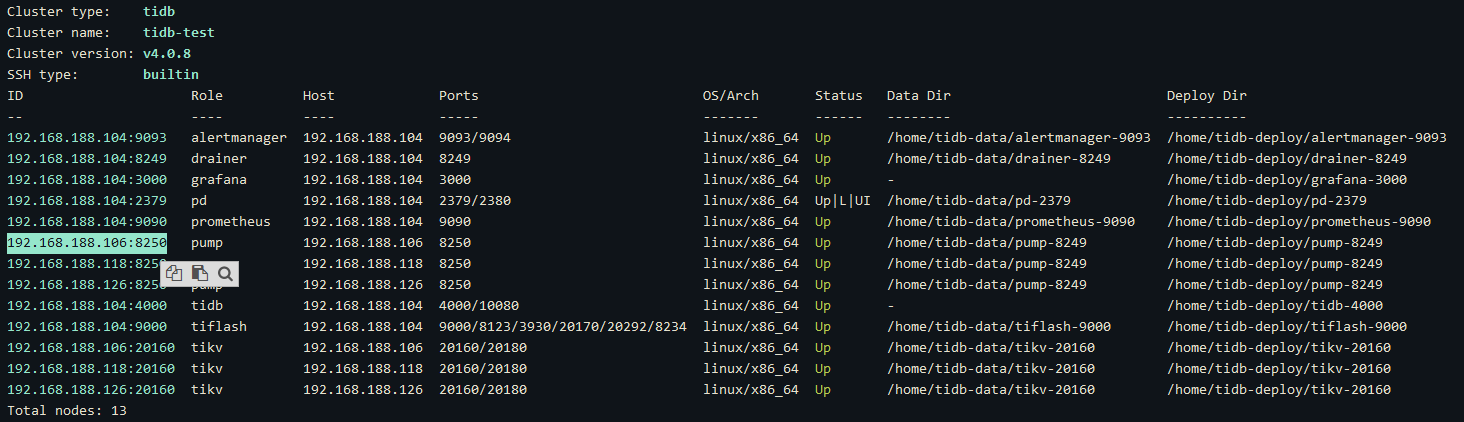
Task: Click the OS/Arch column header
Action: tap(731, 96)
